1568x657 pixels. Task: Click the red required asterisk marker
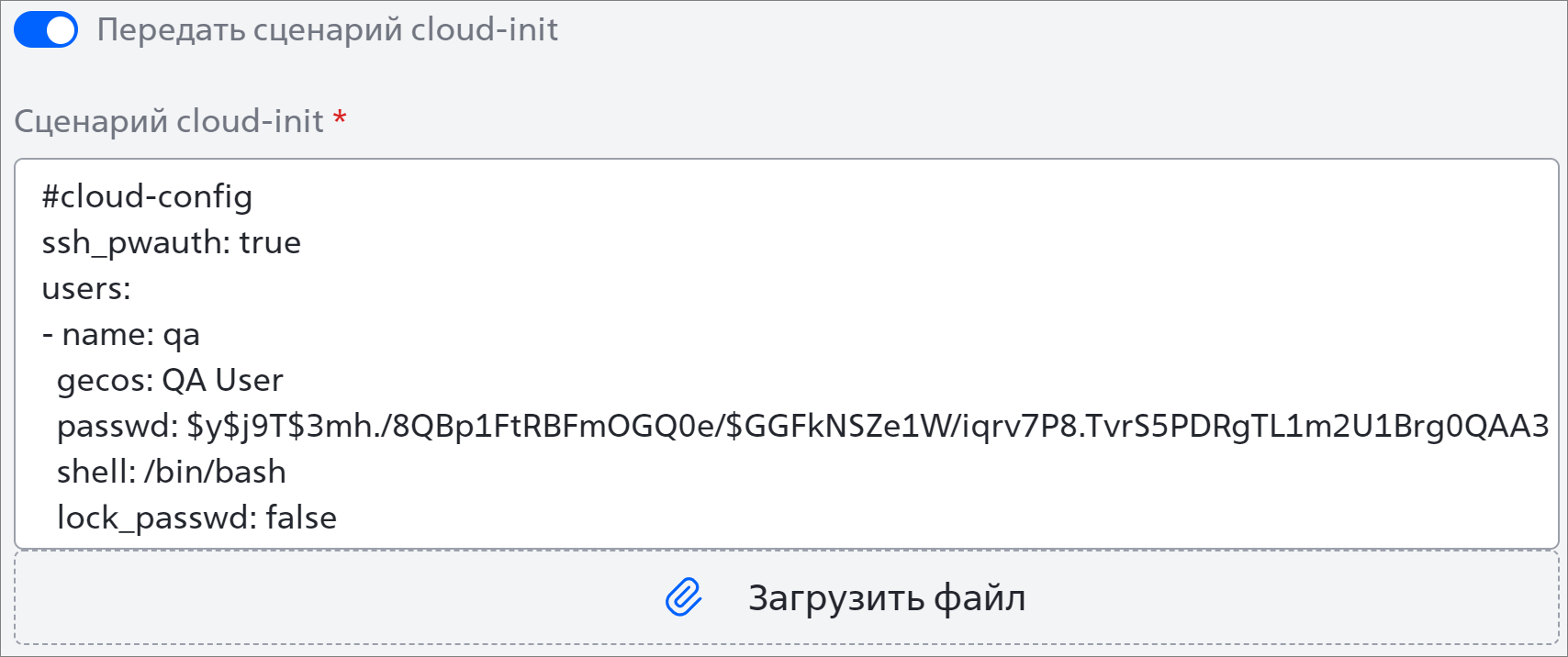(x=340, y=117)
